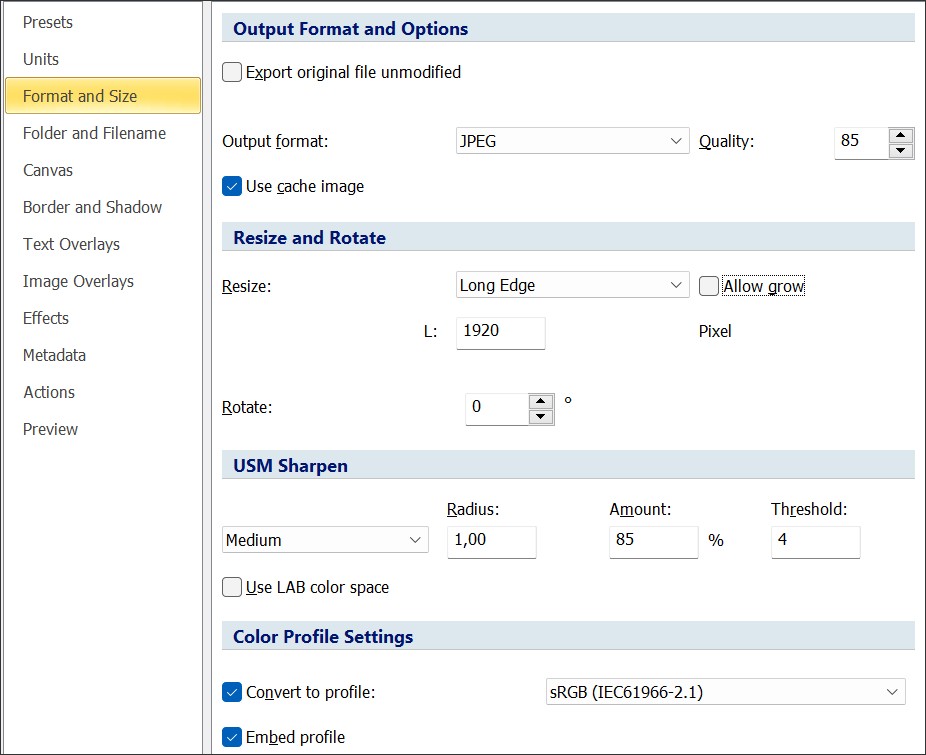The width and height of the screenshot is (926, 755).
Task: Enable Use LAB color space
Action: [232, 587]
